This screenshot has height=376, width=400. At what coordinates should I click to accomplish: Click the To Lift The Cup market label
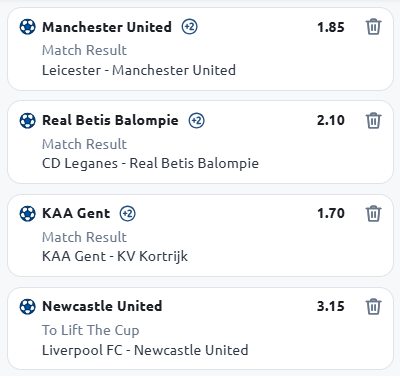point(90,330)
